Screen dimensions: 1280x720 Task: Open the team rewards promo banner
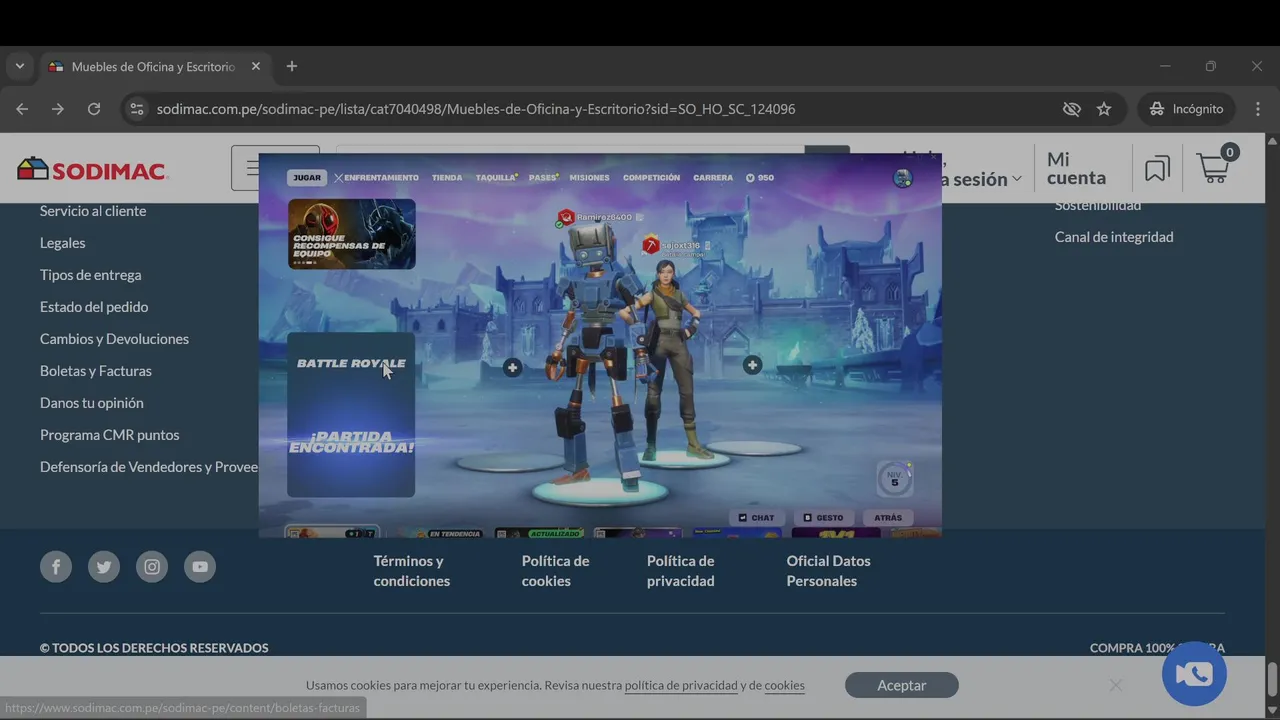(x=352, y=234)
